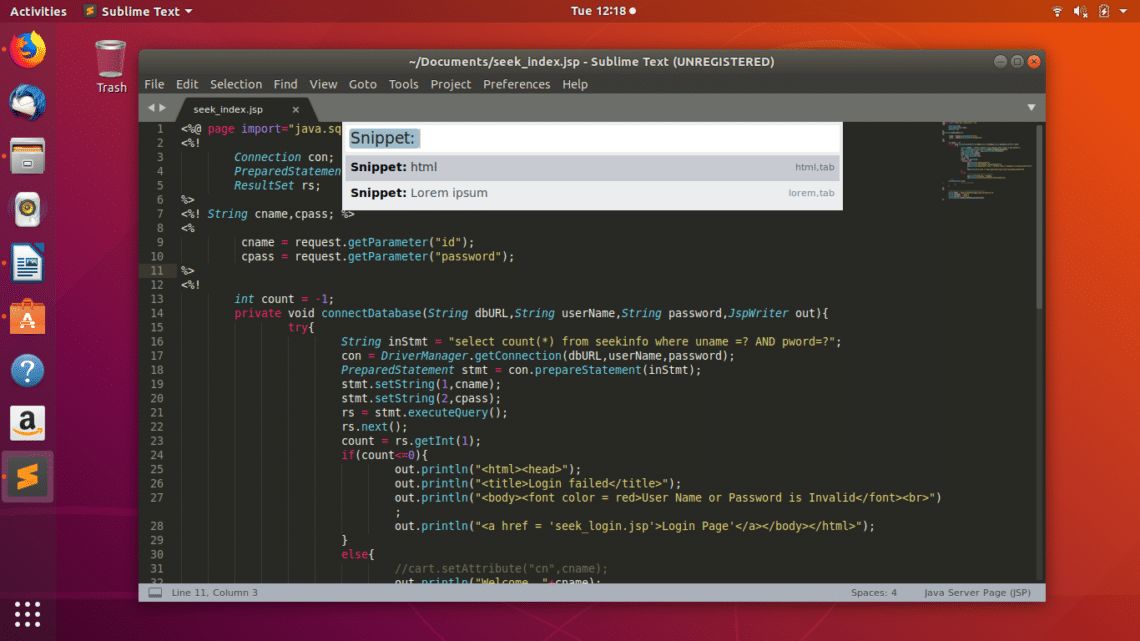Open the Selection menu
This screenshot has width=1140, height=641.
(x=236, y=84)
